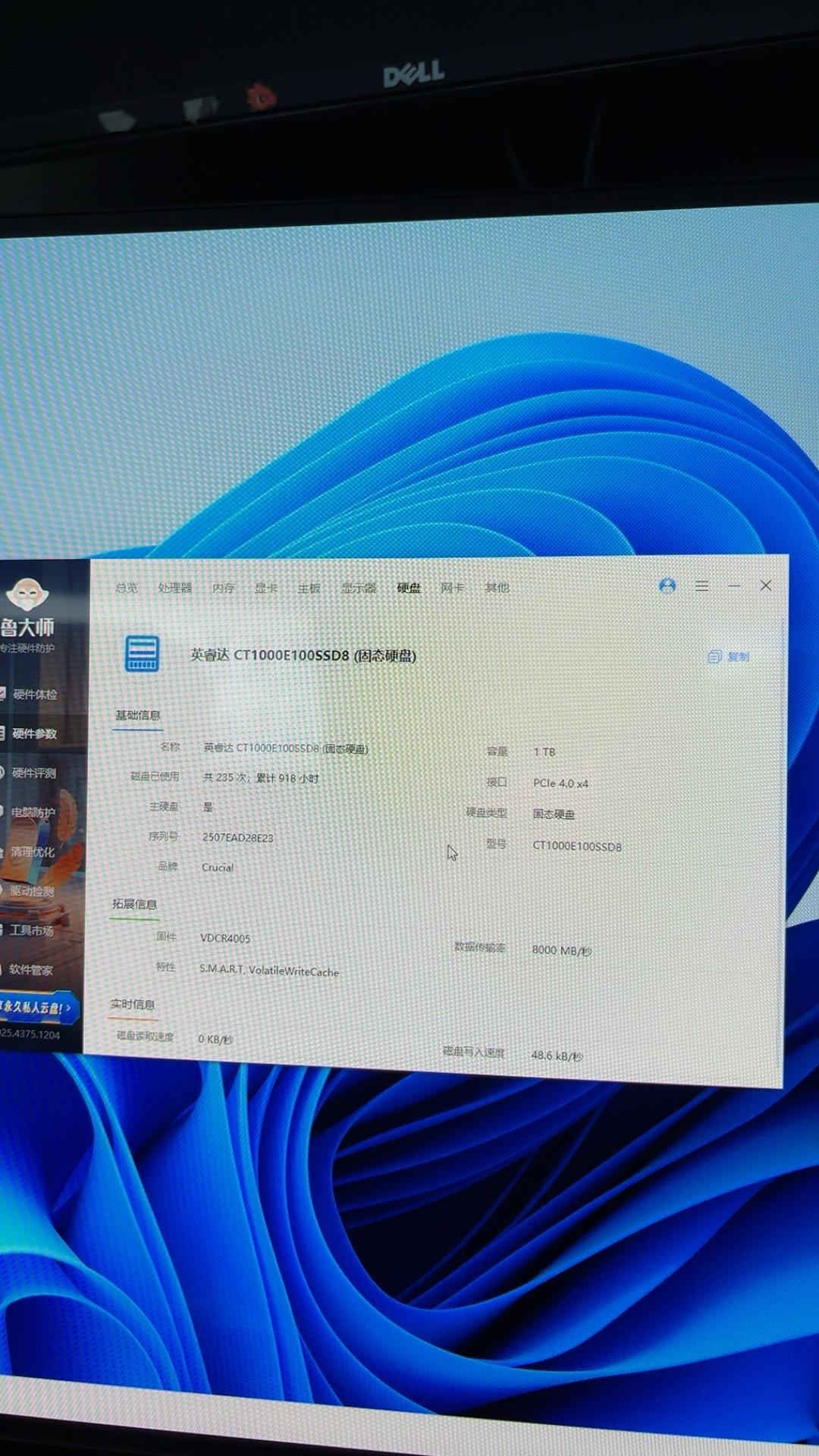The image size is (819, 1456).
Task: Click the user account avatar icon
Action: pos(667,585)
